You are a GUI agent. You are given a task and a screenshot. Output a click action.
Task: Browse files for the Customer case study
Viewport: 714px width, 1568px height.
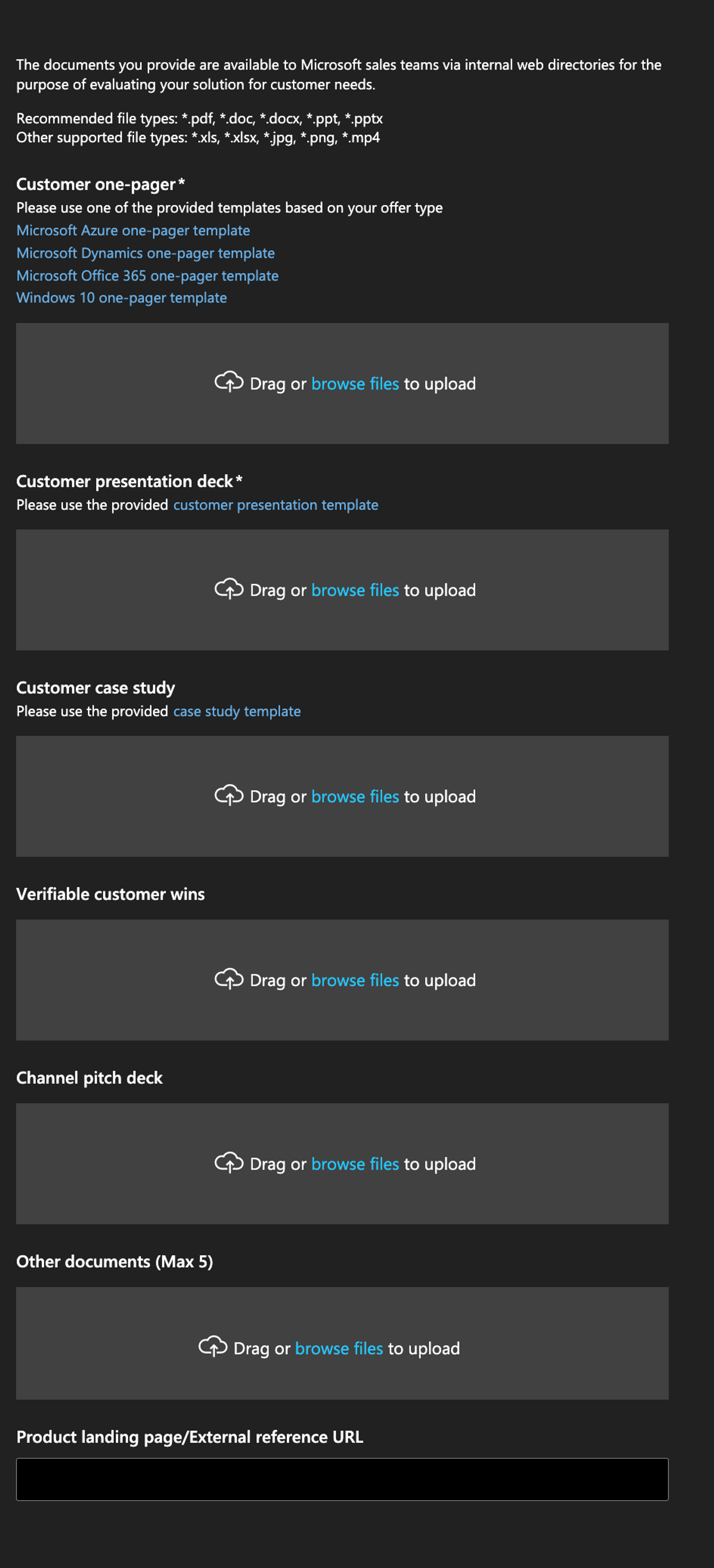tap(355, 797)
